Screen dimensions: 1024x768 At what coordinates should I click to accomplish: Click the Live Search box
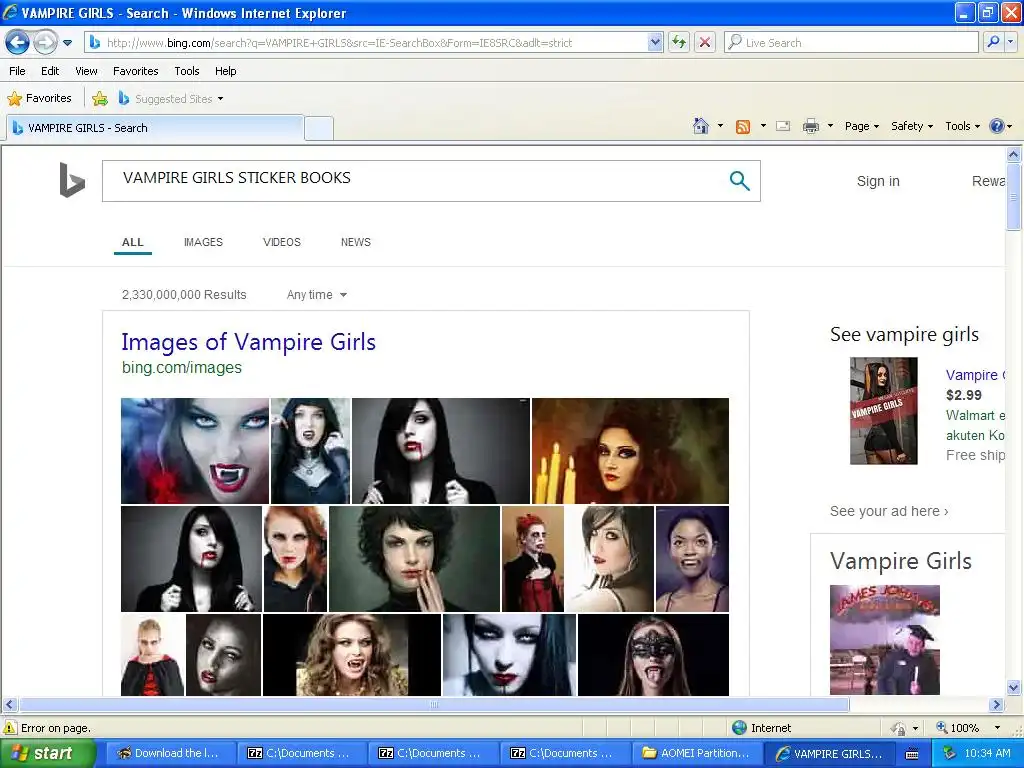pyautogui.click(x=852, y=42)
